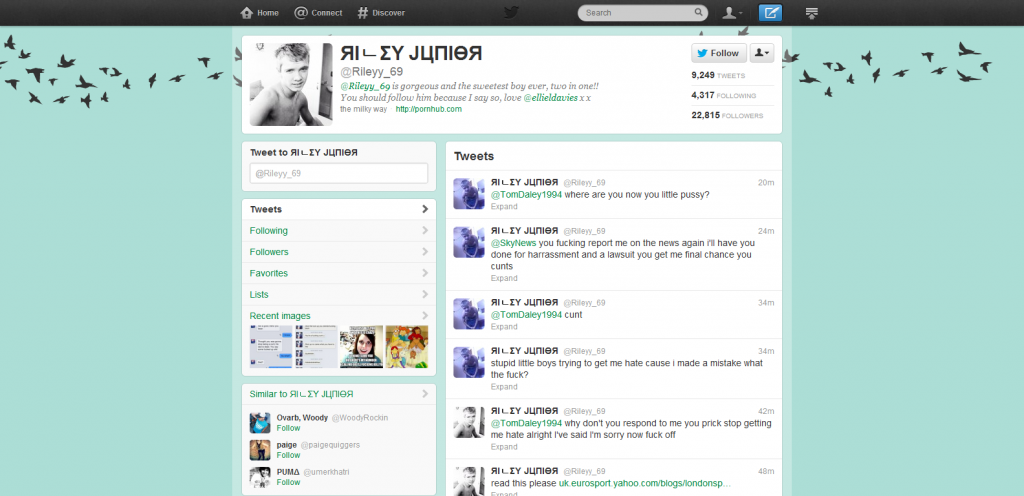Select Favorites in the sidebar

coord(339,273)
